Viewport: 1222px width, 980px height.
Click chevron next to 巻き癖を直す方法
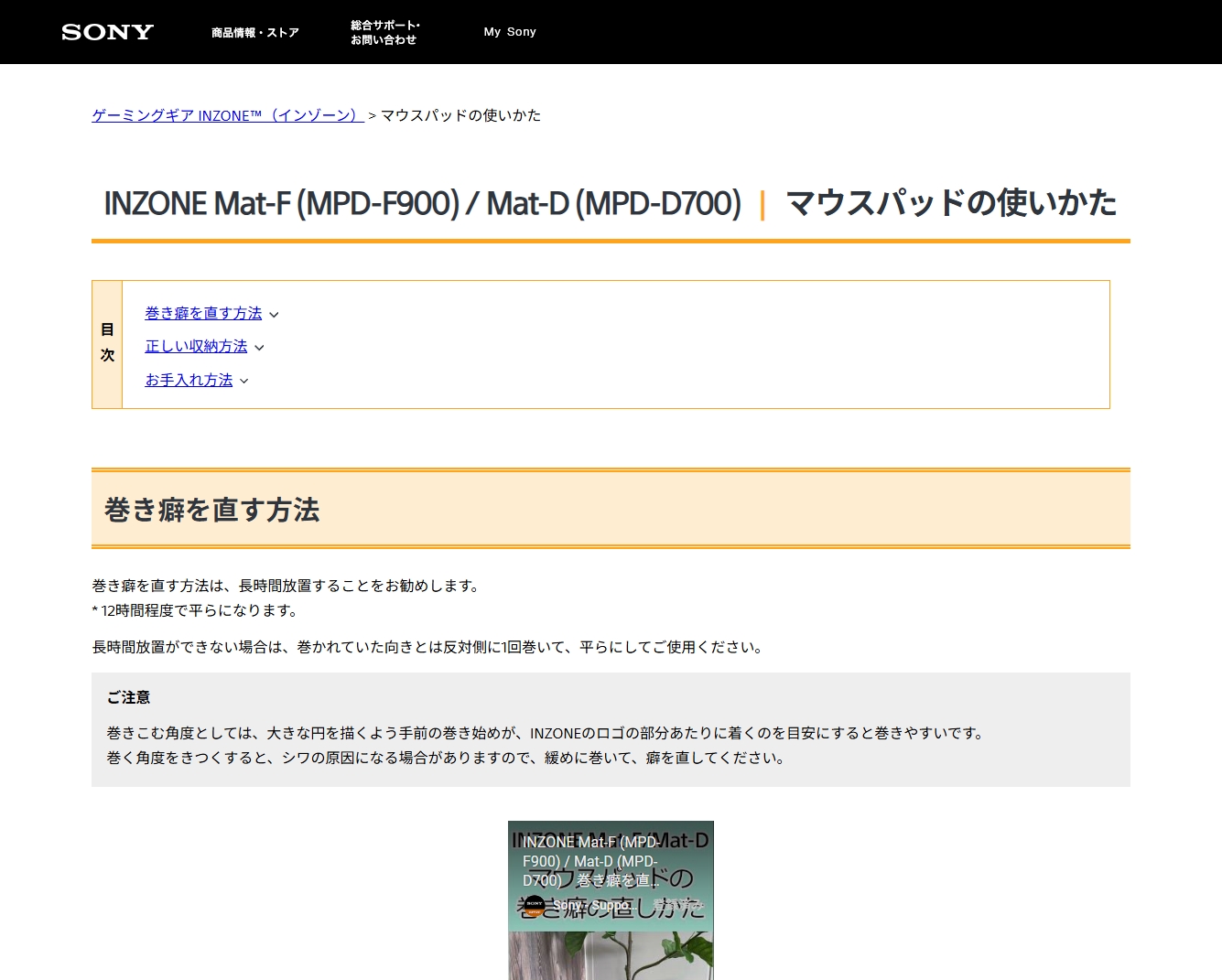point(274,315)
